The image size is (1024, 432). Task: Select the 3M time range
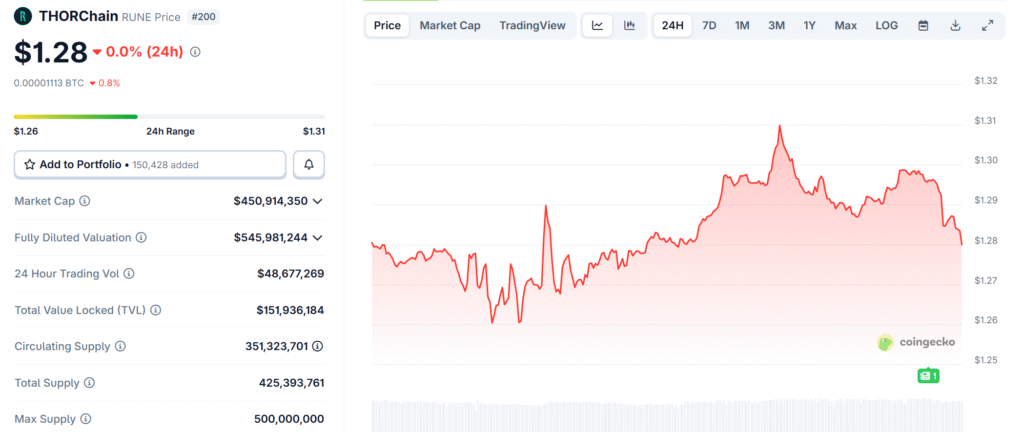(x=776, y=25)
